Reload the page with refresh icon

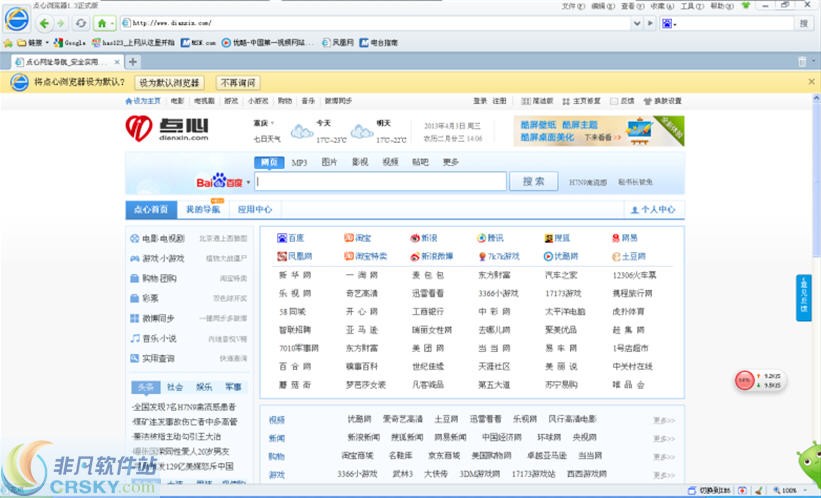(x=81, y=23)
